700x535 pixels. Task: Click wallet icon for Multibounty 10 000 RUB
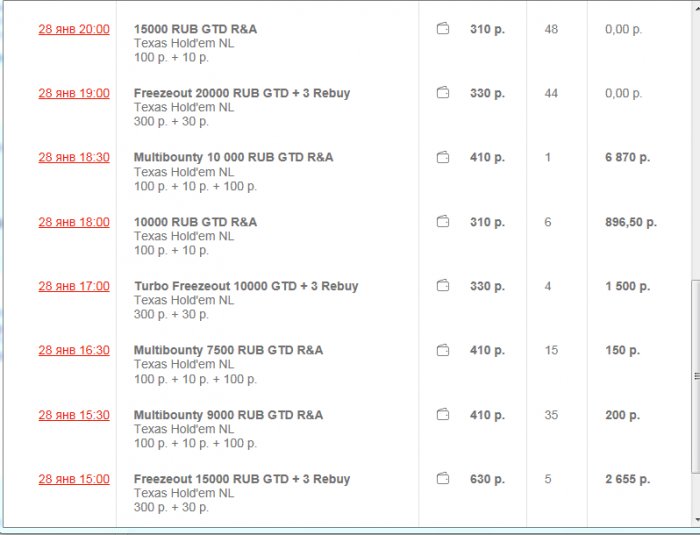(443, 157)
